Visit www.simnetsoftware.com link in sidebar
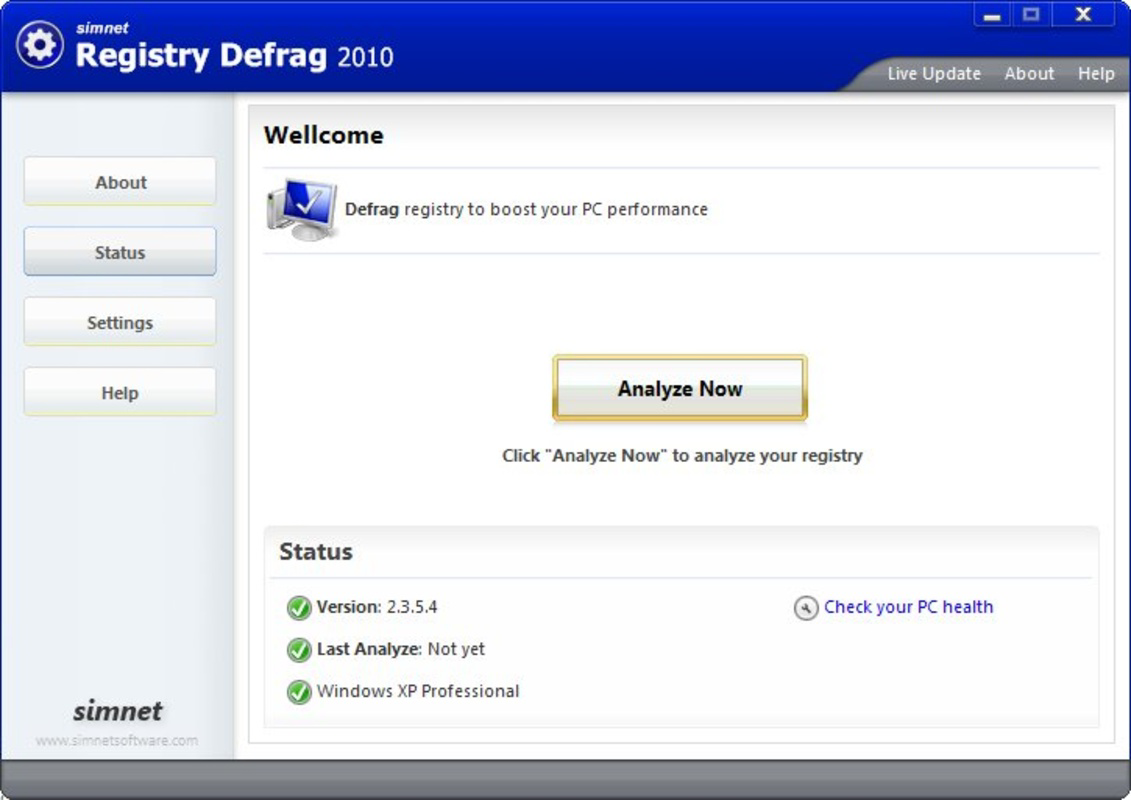The width and height of the screenshot is (1131, 800). click(x=117, y=740)
